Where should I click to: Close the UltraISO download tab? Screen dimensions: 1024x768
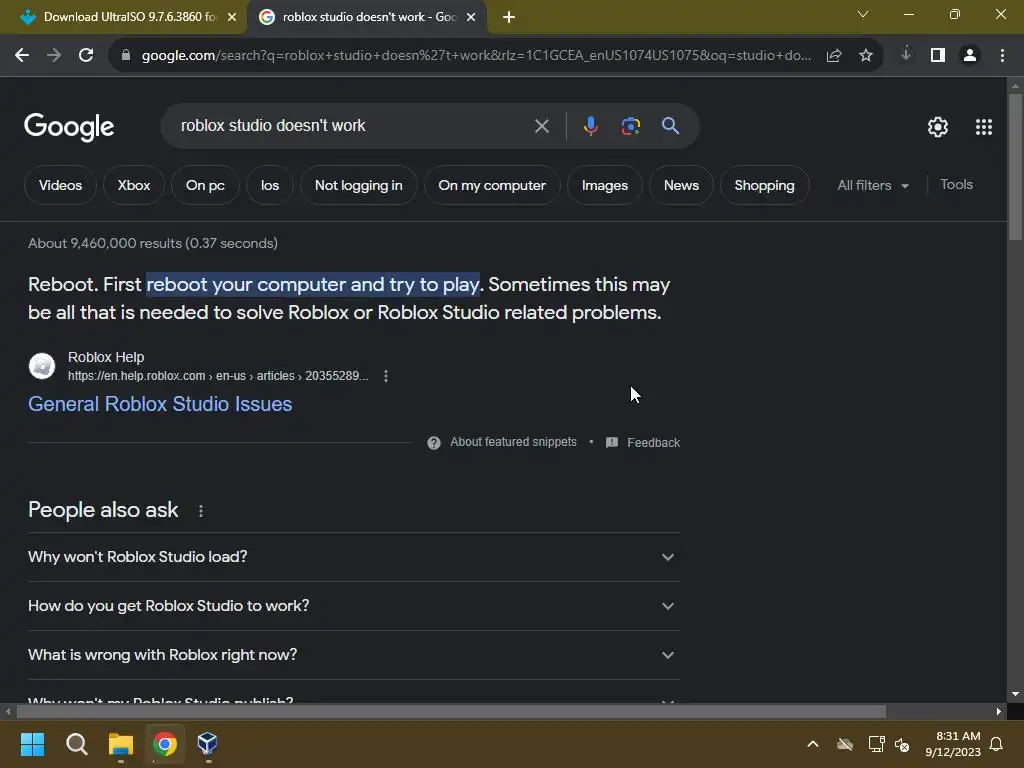click(x=232, y=17)
